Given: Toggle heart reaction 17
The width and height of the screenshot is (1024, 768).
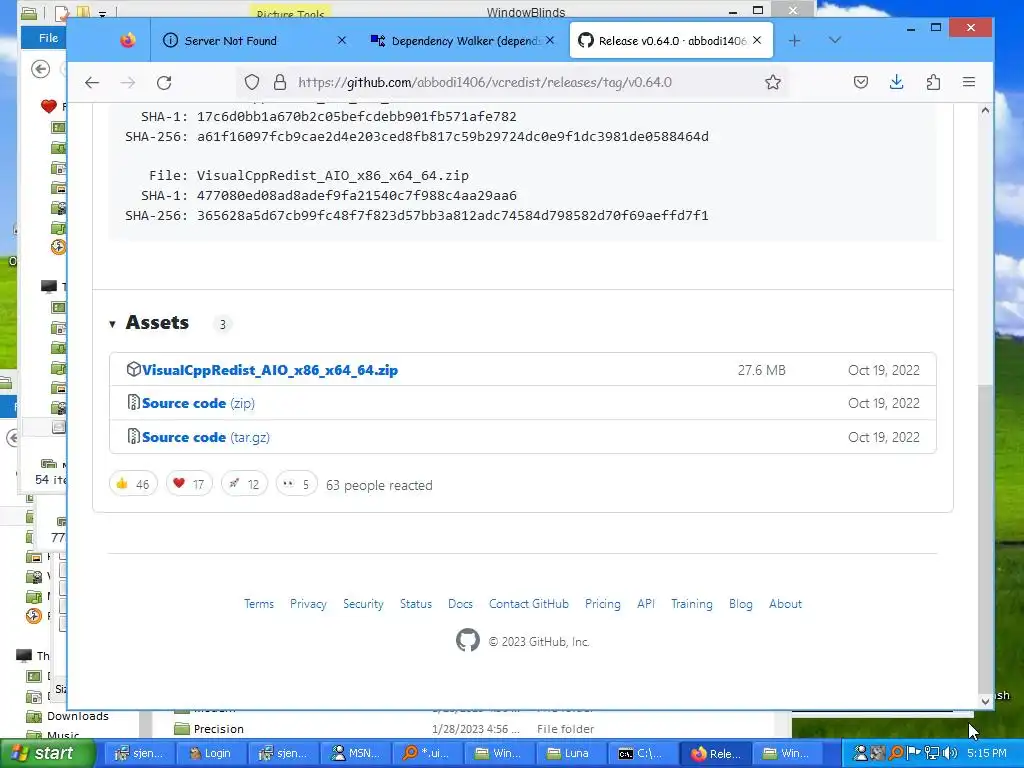Looking at the screenshot, I should click(189, 484).
